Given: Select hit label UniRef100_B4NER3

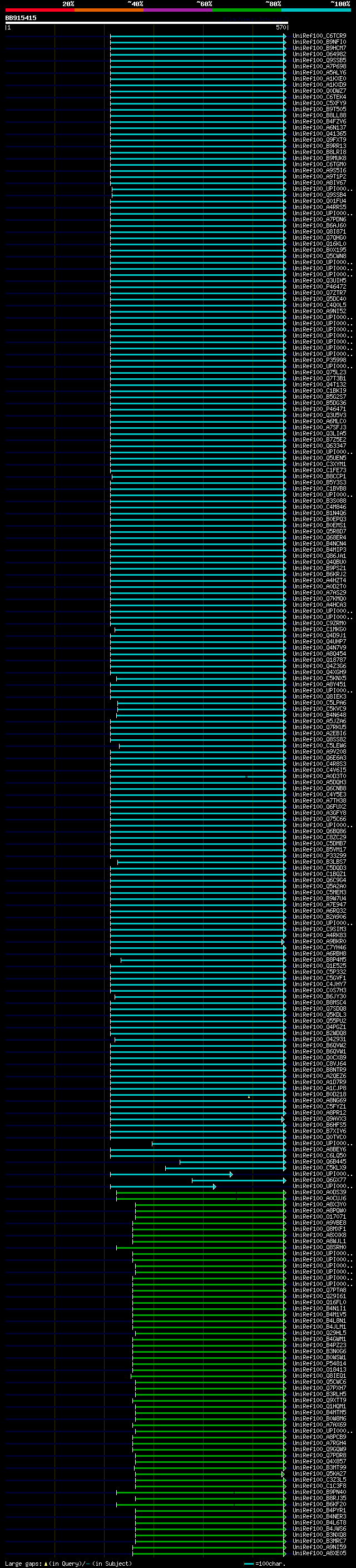Looking at the screenshot, I should pyautogui.click(x=319, y=1516).
